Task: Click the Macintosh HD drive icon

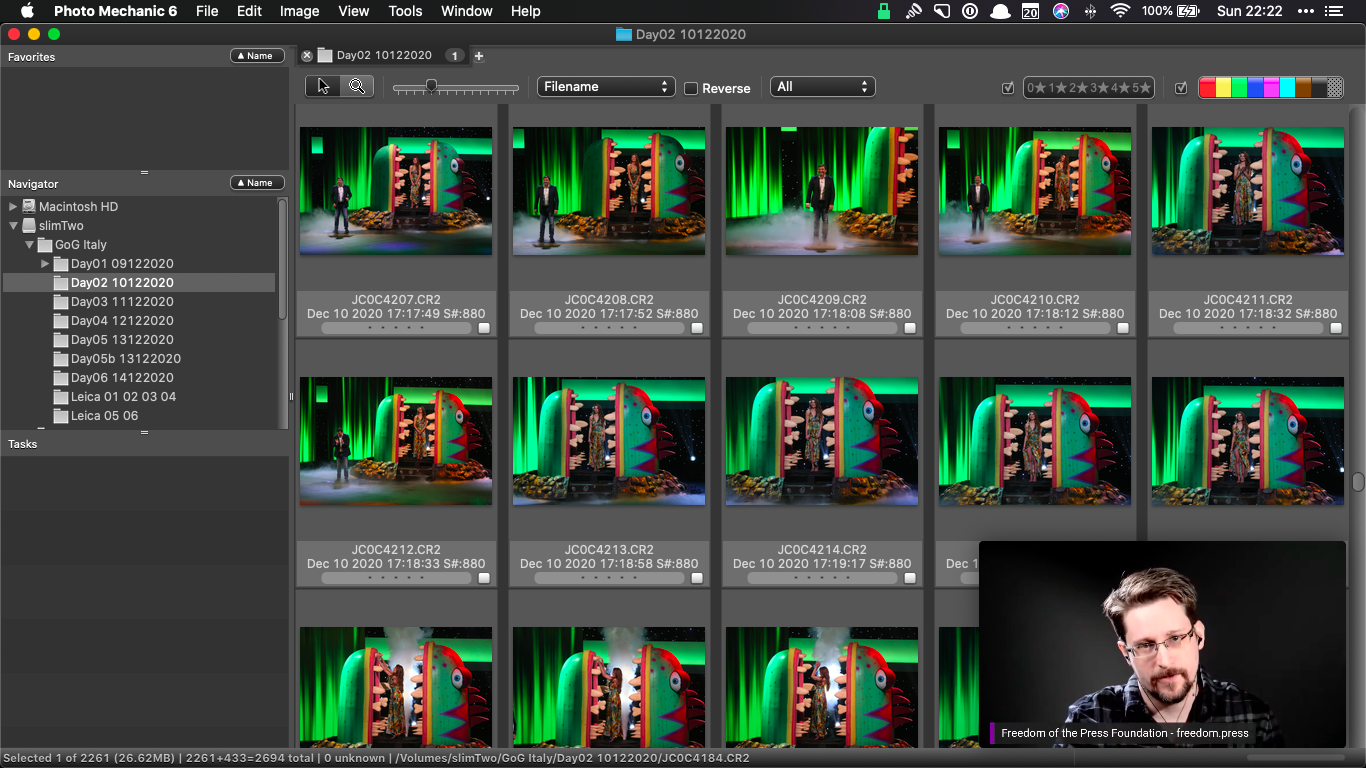Action: [29, 206]
